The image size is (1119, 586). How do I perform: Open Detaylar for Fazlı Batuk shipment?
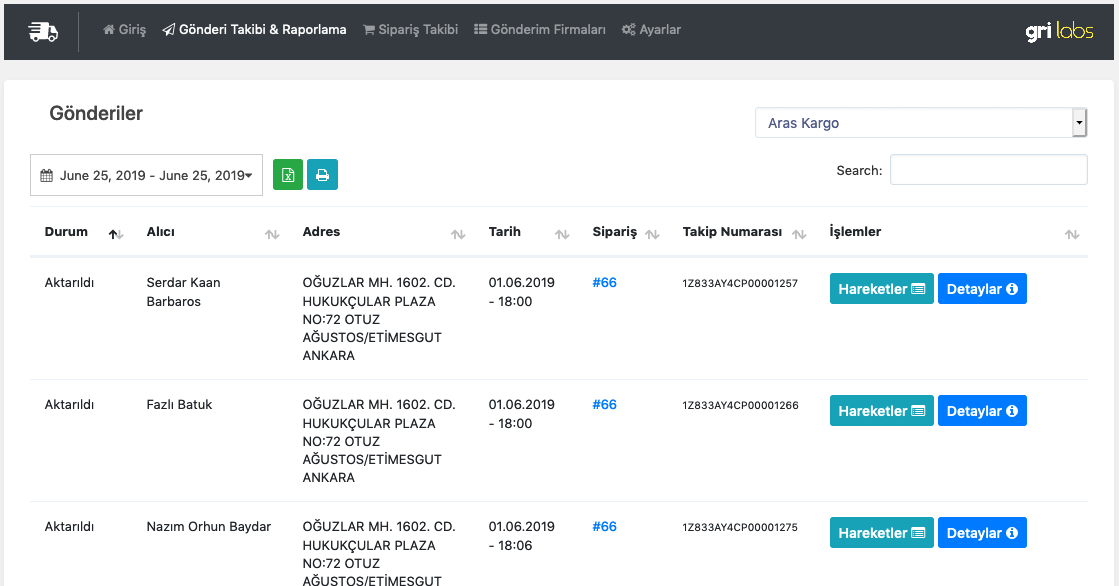[x=981, y=411]
